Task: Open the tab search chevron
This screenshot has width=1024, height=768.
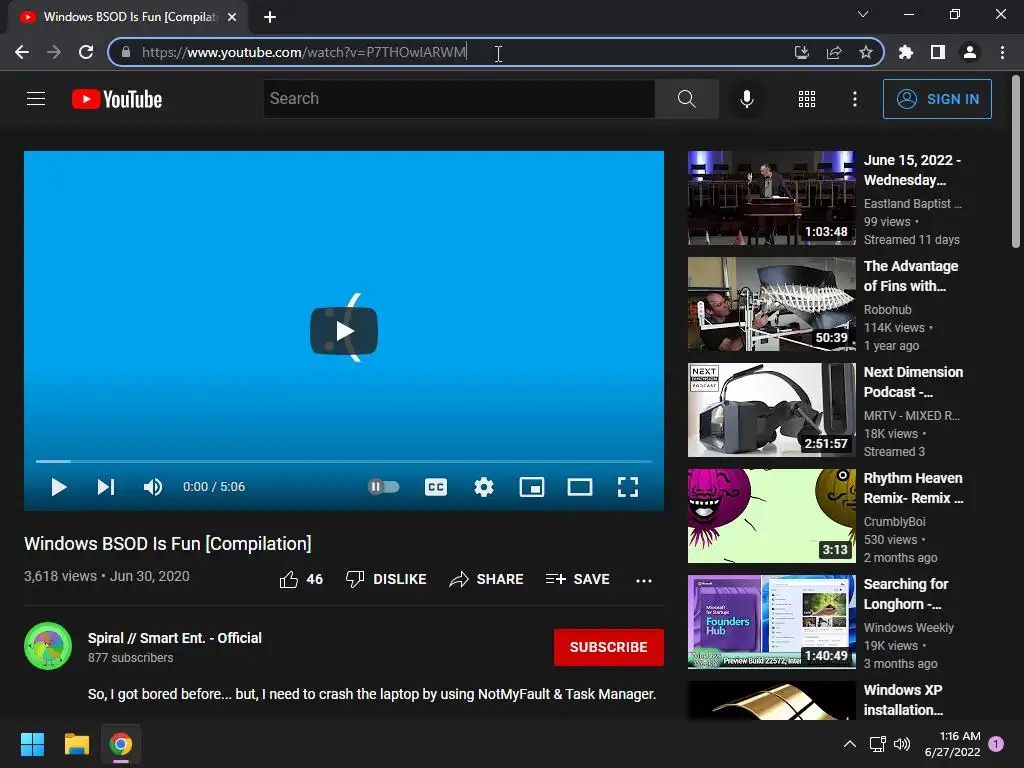Action: tap(863, 14)
